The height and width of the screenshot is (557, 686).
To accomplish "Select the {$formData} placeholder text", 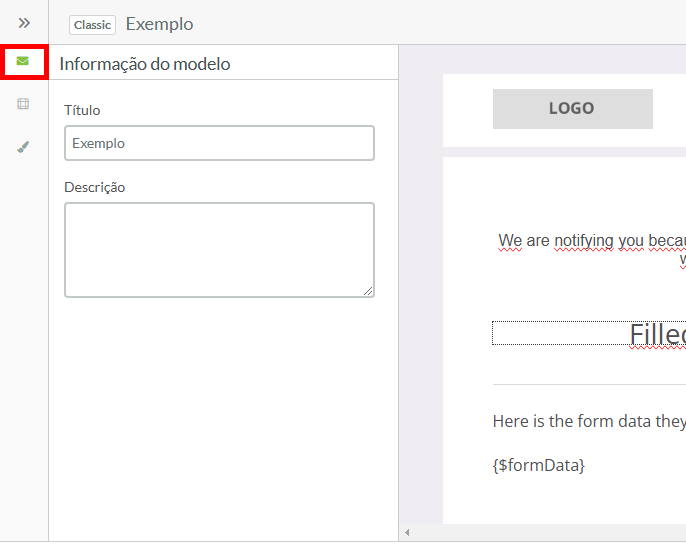I will coord(539,465).
